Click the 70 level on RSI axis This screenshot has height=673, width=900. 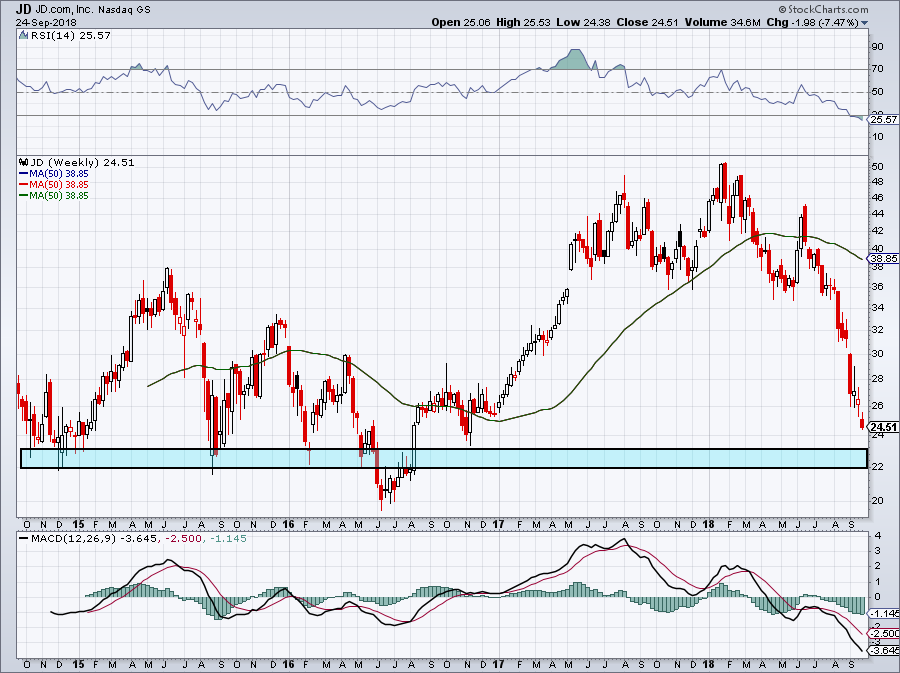click(x=877, y=69)
